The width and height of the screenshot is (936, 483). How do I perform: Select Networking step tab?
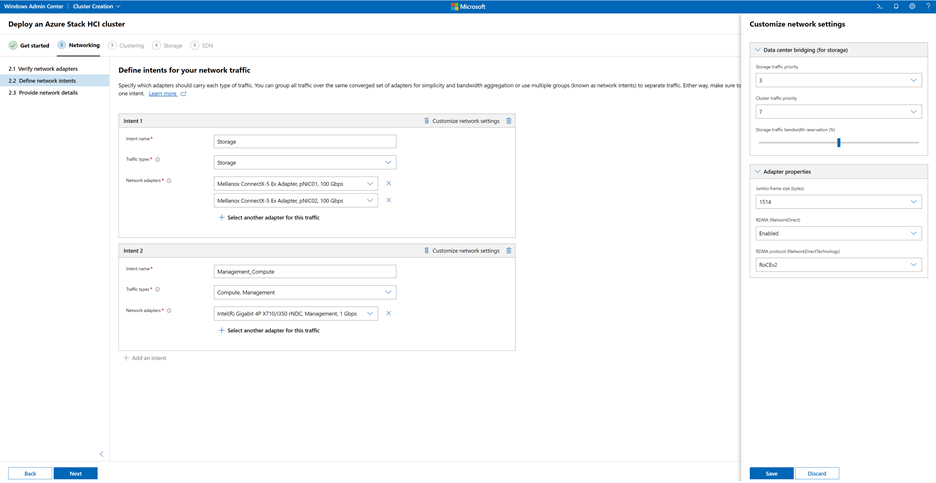[79, 45]
